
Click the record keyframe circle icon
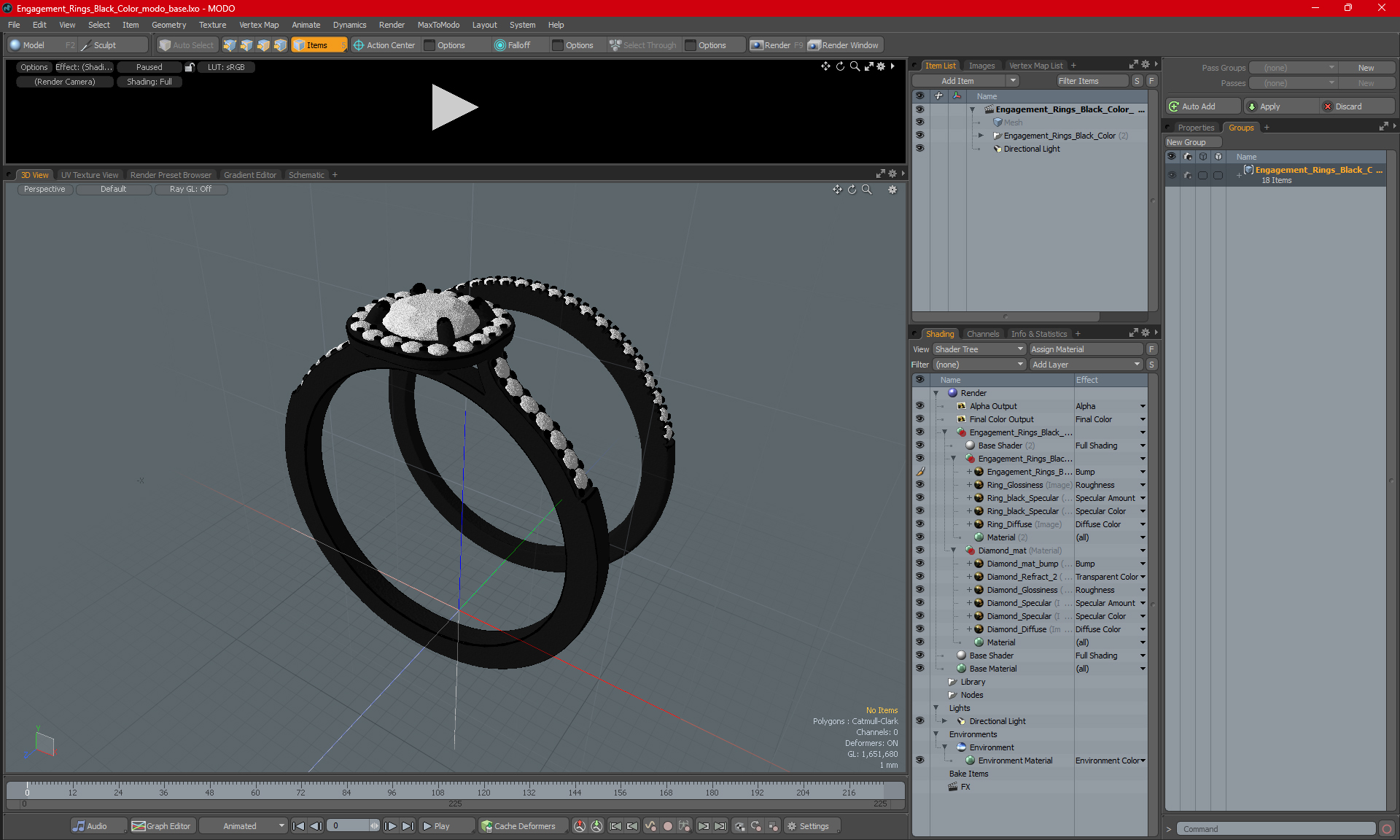pyautogui.click(x=667, y=826)
